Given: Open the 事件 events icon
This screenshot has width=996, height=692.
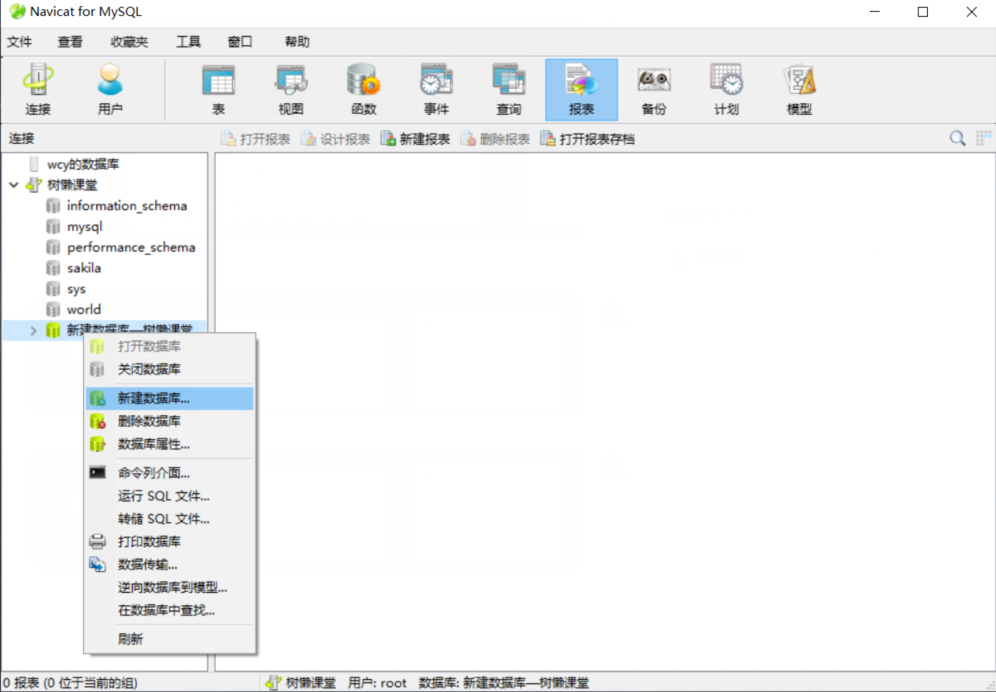Looking at the screenshot, I should 436,90.
